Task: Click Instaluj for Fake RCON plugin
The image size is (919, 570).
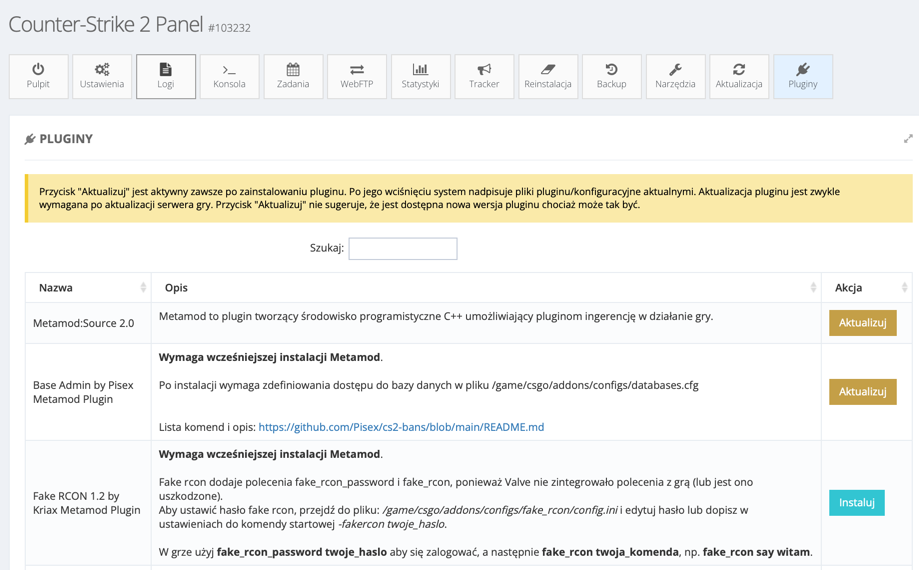Action: point(856,502)
